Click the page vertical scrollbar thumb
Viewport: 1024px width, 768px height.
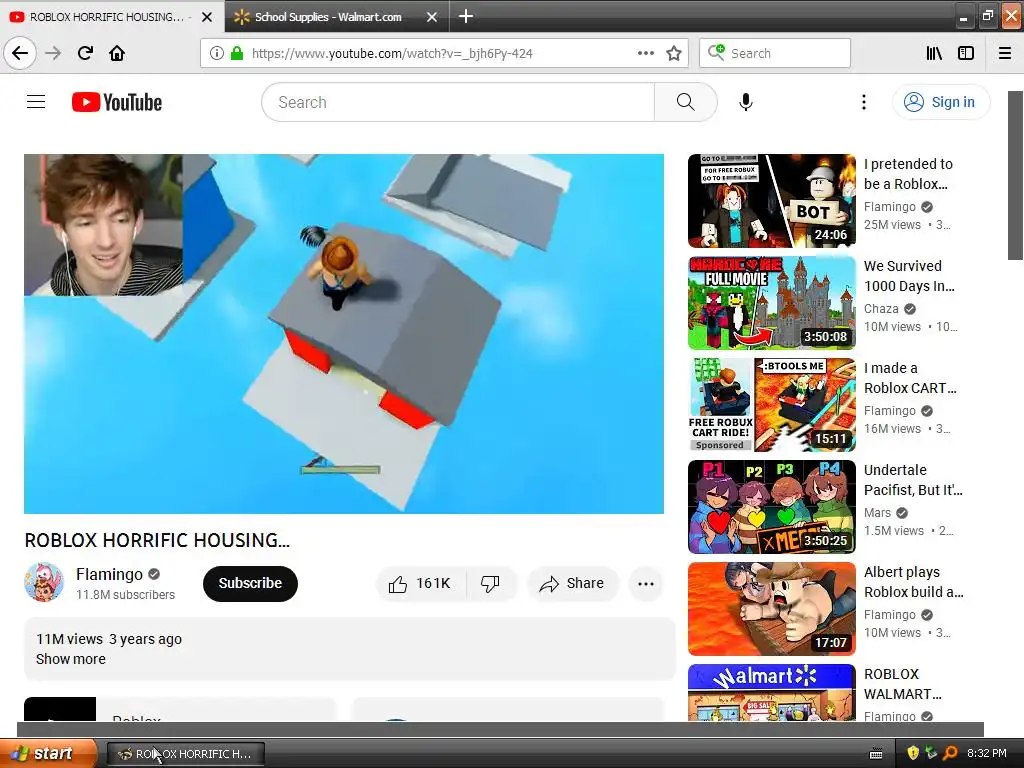[1015, 175]
